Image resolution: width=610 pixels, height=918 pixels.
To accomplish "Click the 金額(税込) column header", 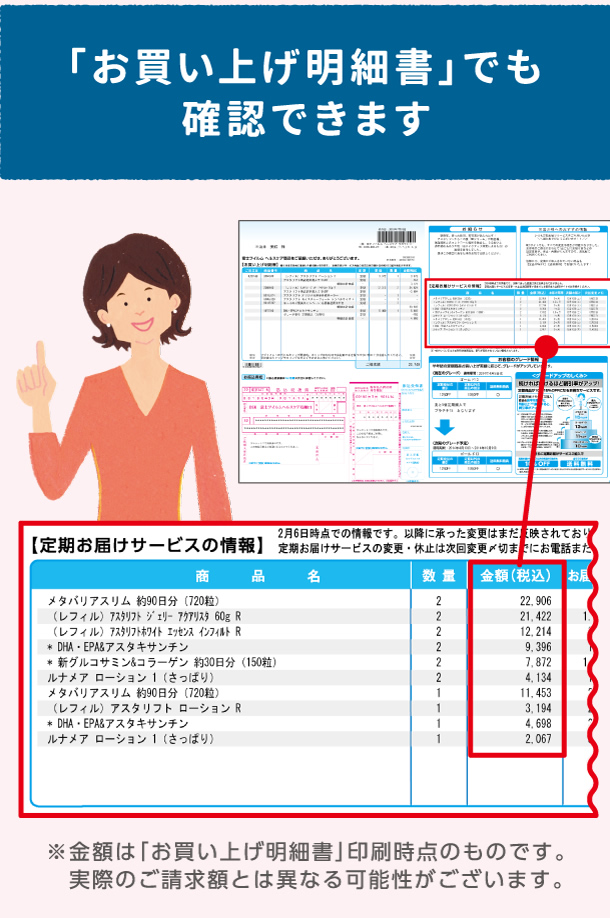I will (x=516, y=576).
